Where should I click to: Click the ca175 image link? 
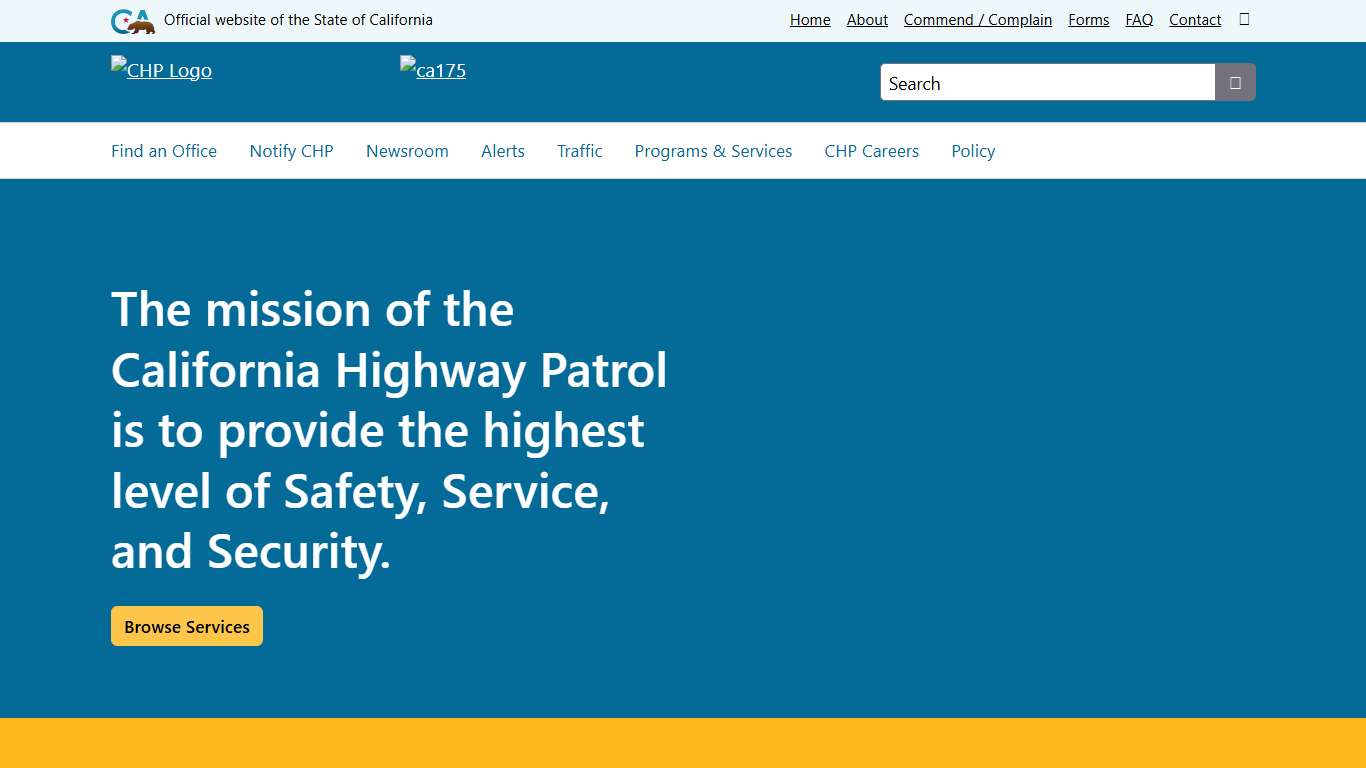(432, 70)
